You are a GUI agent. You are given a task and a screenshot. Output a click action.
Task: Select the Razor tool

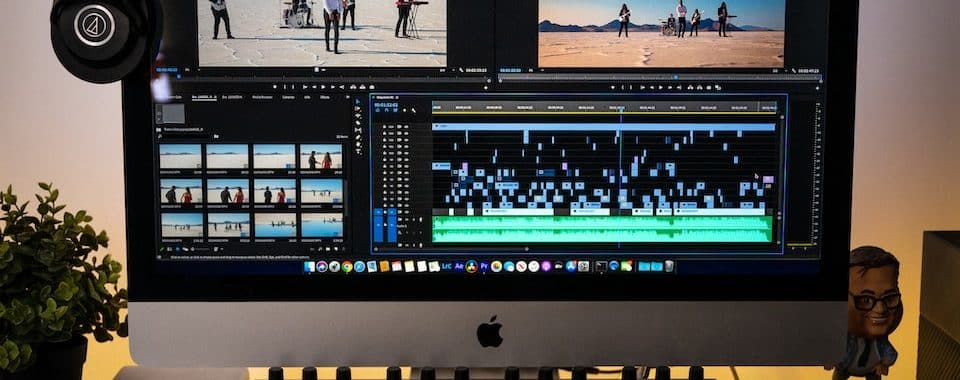[x=358, y=123]
